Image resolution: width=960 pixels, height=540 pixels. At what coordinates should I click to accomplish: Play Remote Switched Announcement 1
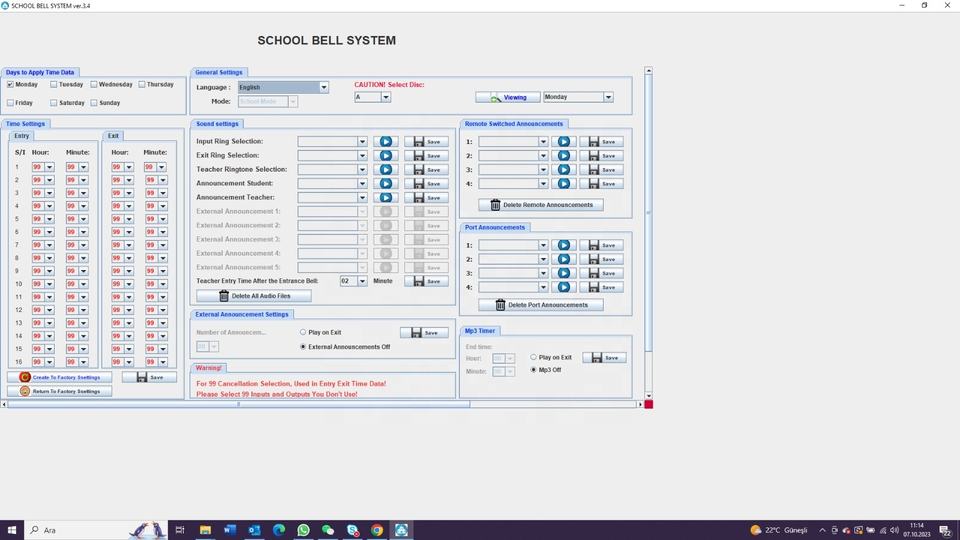564,142
